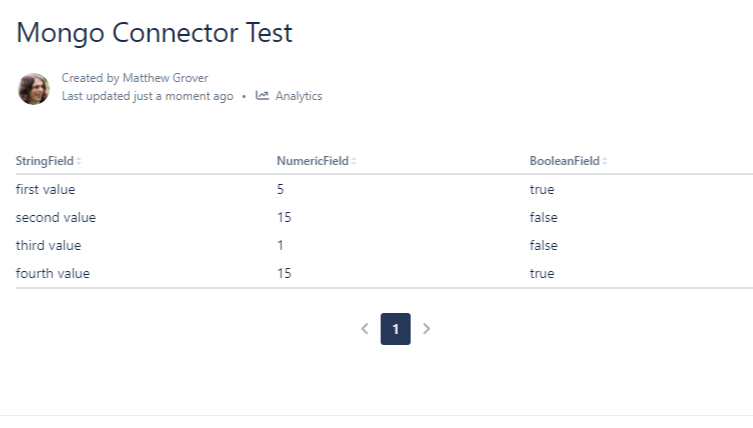This screenshot has width=753, height=428.
Task: Click the NumericField column header
Action: [312, 161]
